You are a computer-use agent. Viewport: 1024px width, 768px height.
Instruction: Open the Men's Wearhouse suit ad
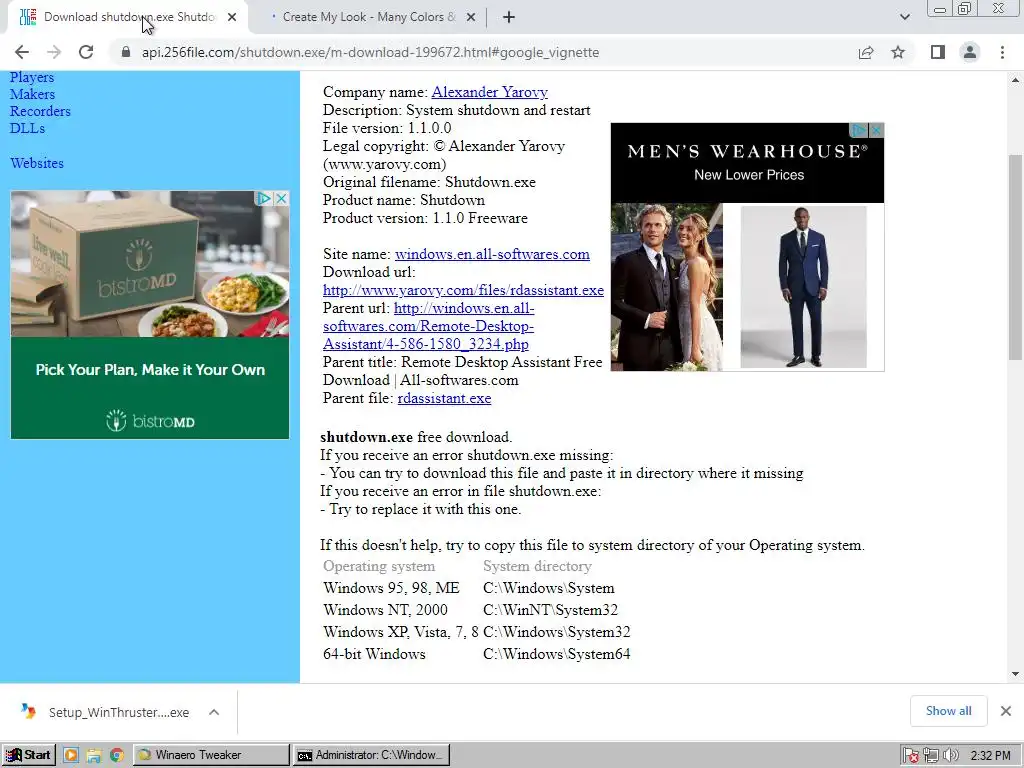point(747,247)
